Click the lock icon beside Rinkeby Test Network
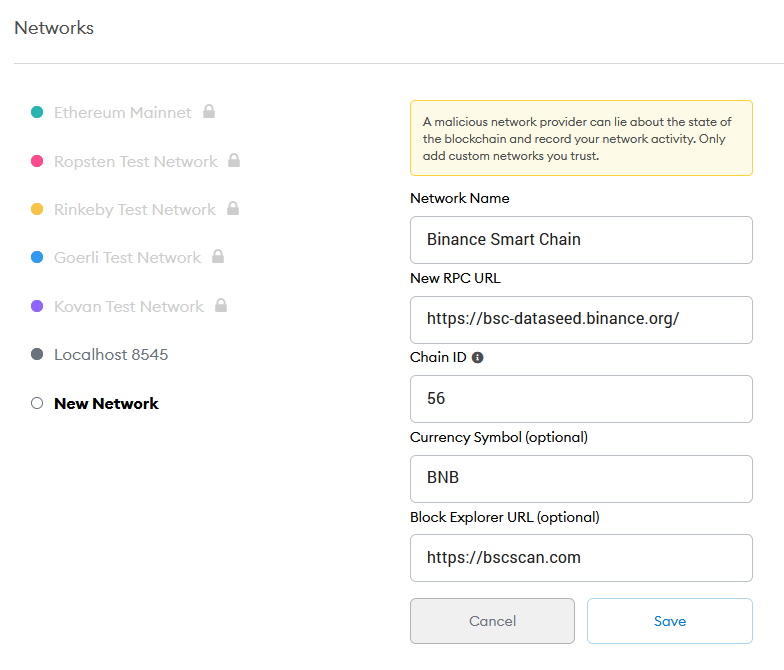784x670 pixels. point(233,208)
